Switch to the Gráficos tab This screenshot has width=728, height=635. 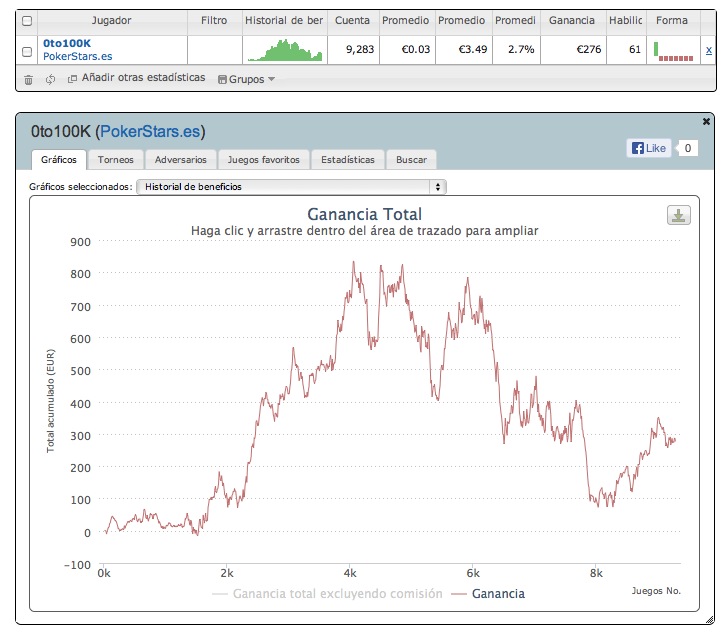58,160
